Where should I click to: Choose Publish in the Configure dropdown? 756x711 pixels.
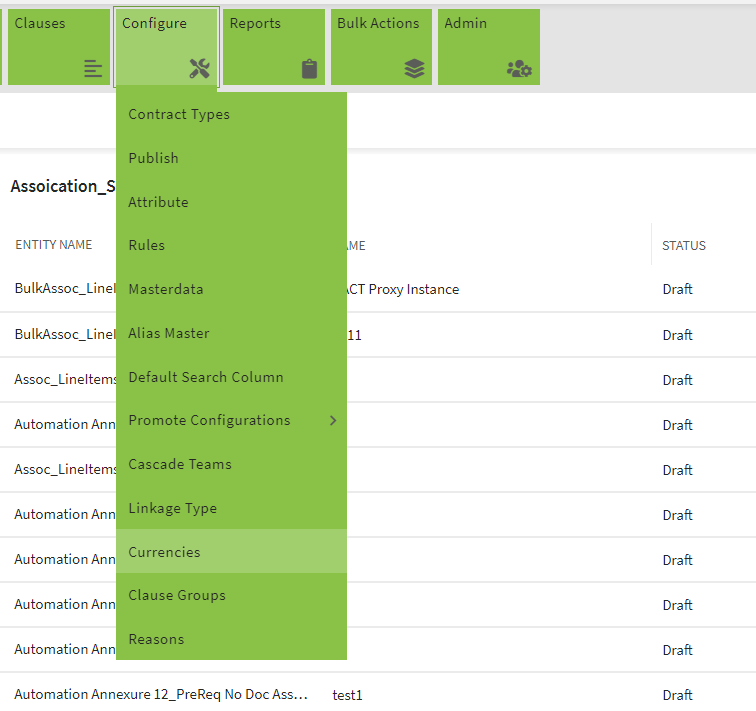[x=153, y=158]
